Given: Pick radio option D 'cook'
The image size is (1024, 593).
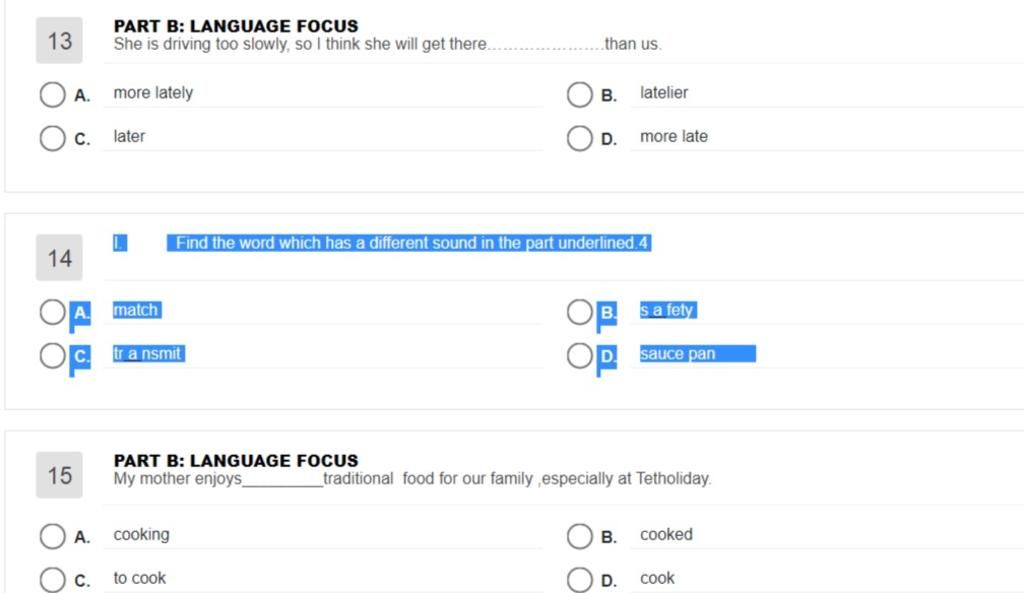Looking at the screenshot, I should [579, 579].
